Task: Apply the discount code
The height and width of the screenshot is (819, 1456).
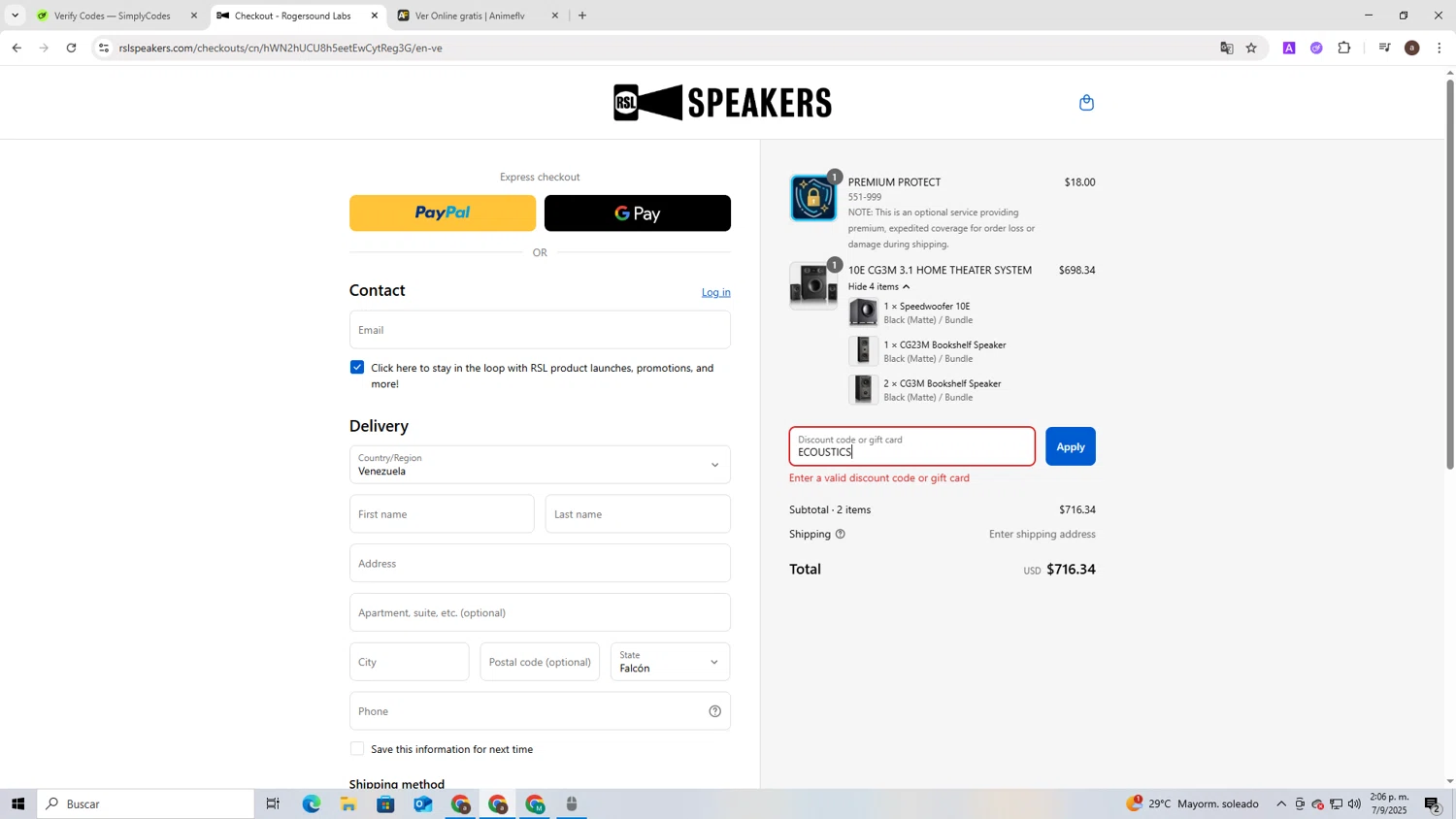Action: 1070,446
